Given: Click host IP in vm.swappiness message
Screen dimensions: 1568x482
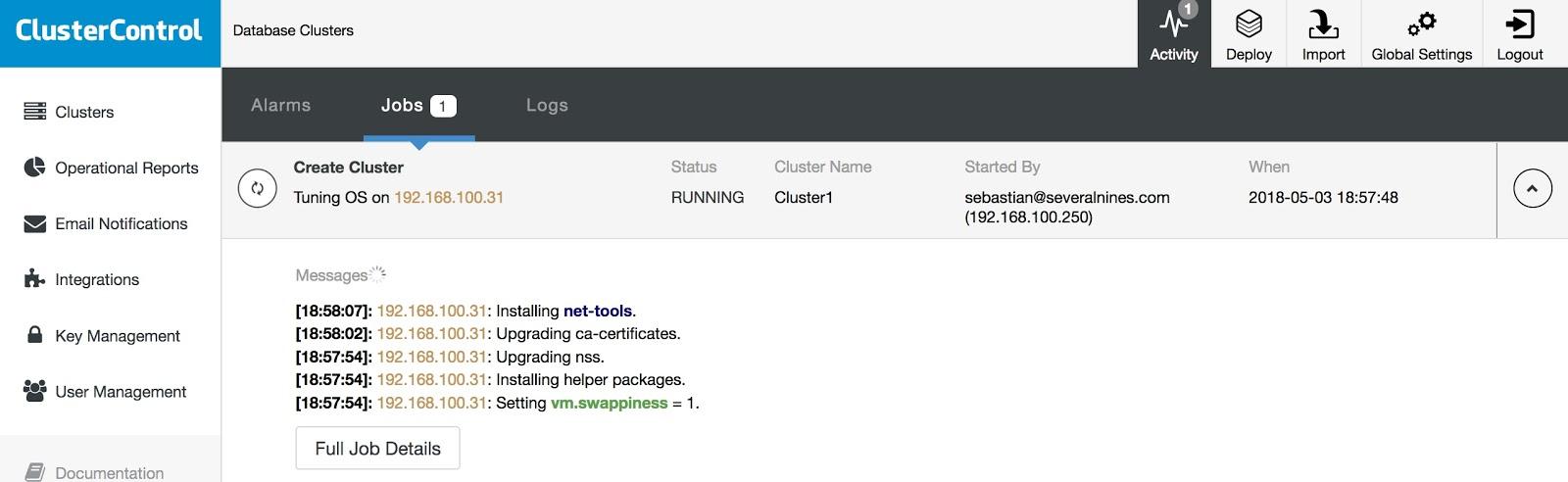Looking at the screenshot, I should pyautogui.click(x=432, y=403).
